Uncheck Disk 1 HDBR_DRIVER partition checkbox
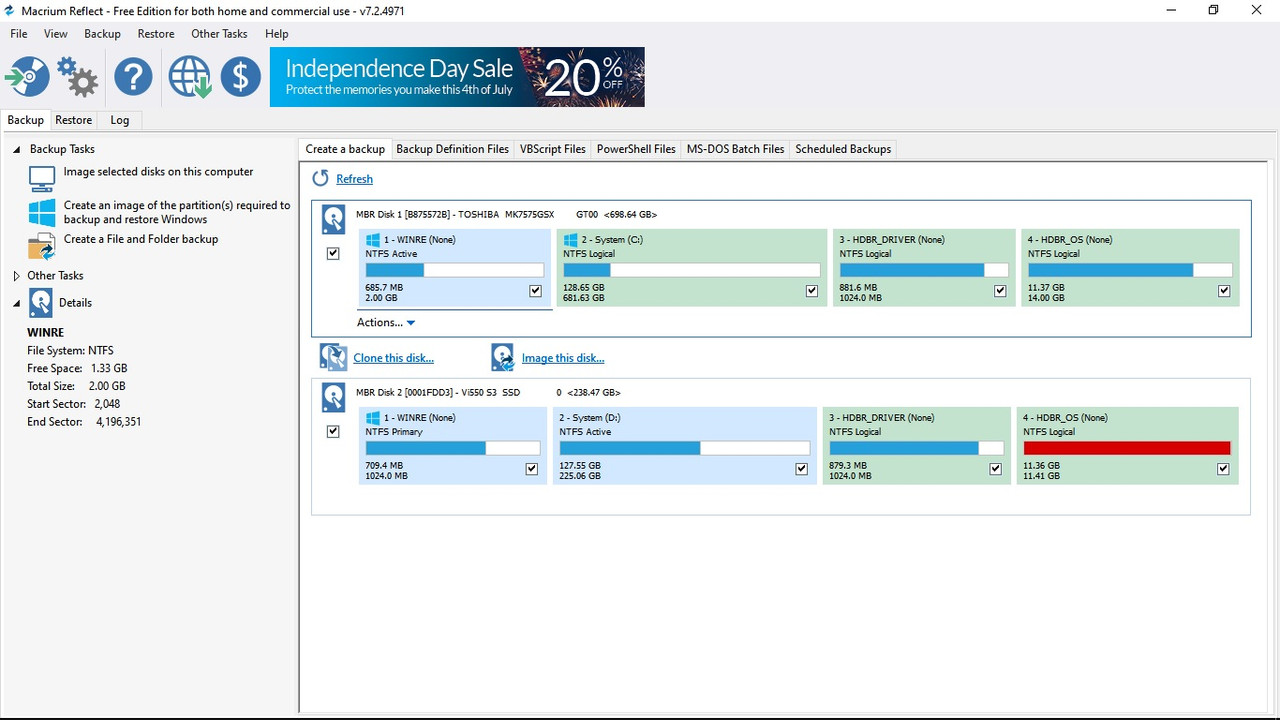The width and height of the screenshot is (1280, 720). click(x=1000, y=291)
